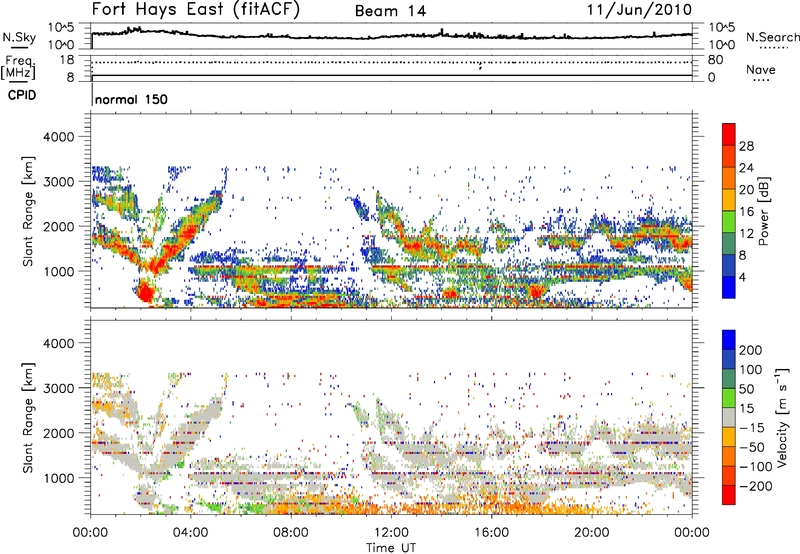
Task: Click the 2000 tick on the power plot
Action: click(59, 226)
